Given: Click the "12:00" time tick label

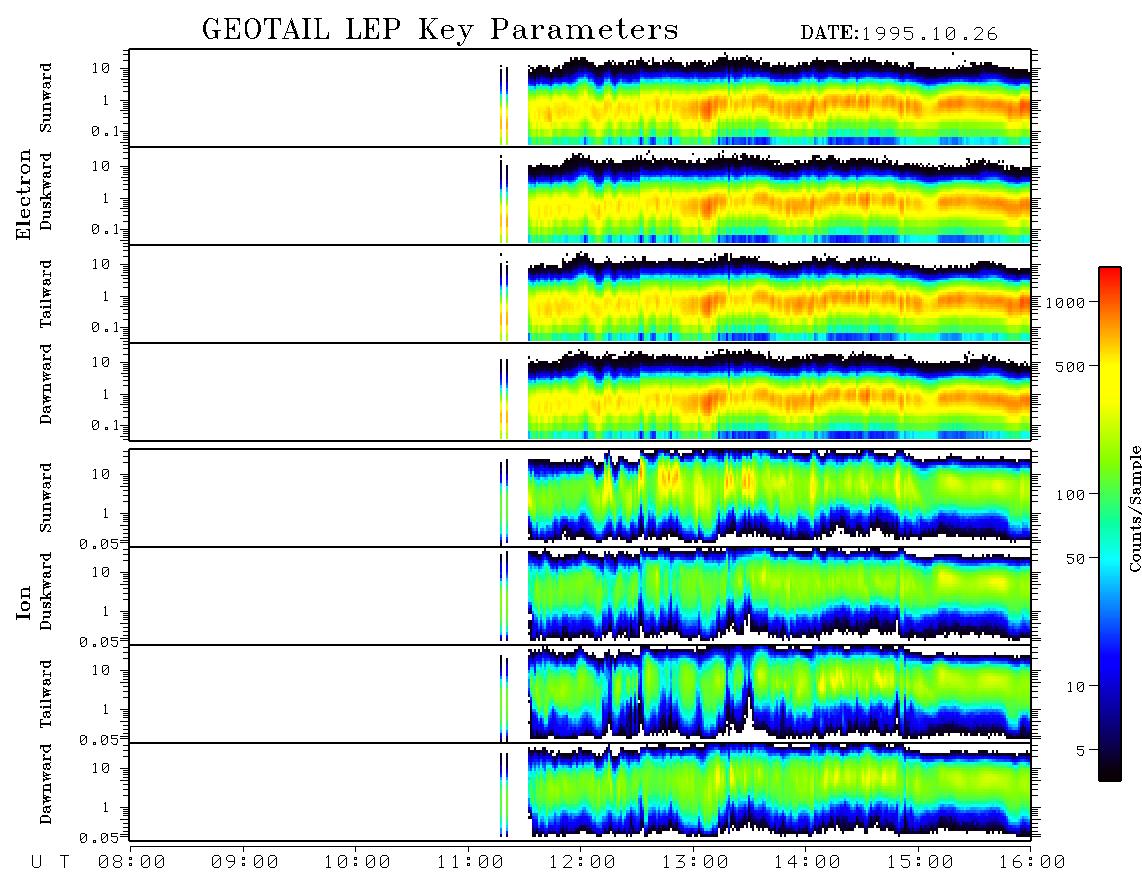Looking at the screenshot, I should coord(583,863).
